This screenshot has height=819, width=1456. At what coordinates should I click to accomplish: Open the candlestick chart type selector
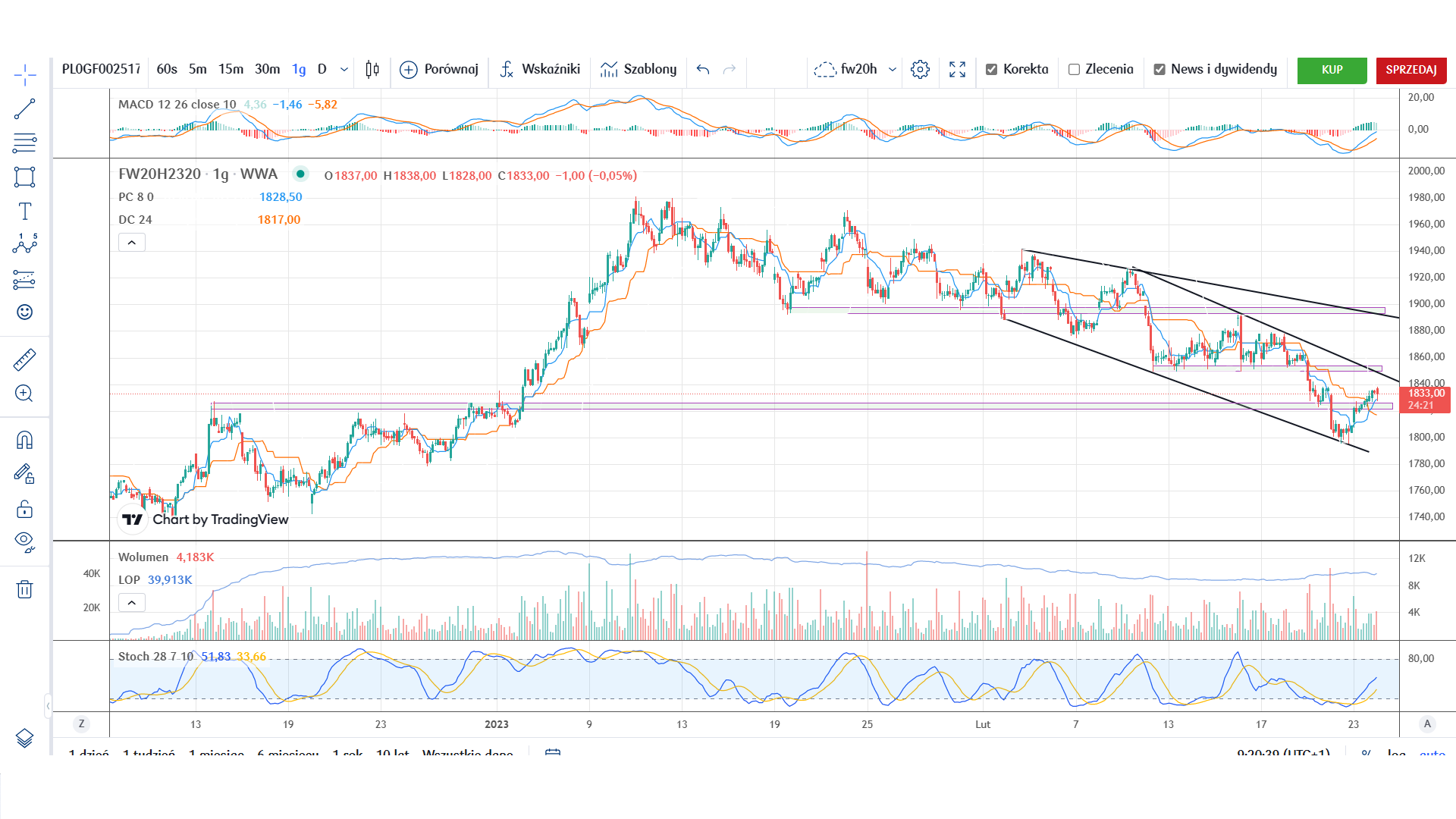[x=372, y=70]
